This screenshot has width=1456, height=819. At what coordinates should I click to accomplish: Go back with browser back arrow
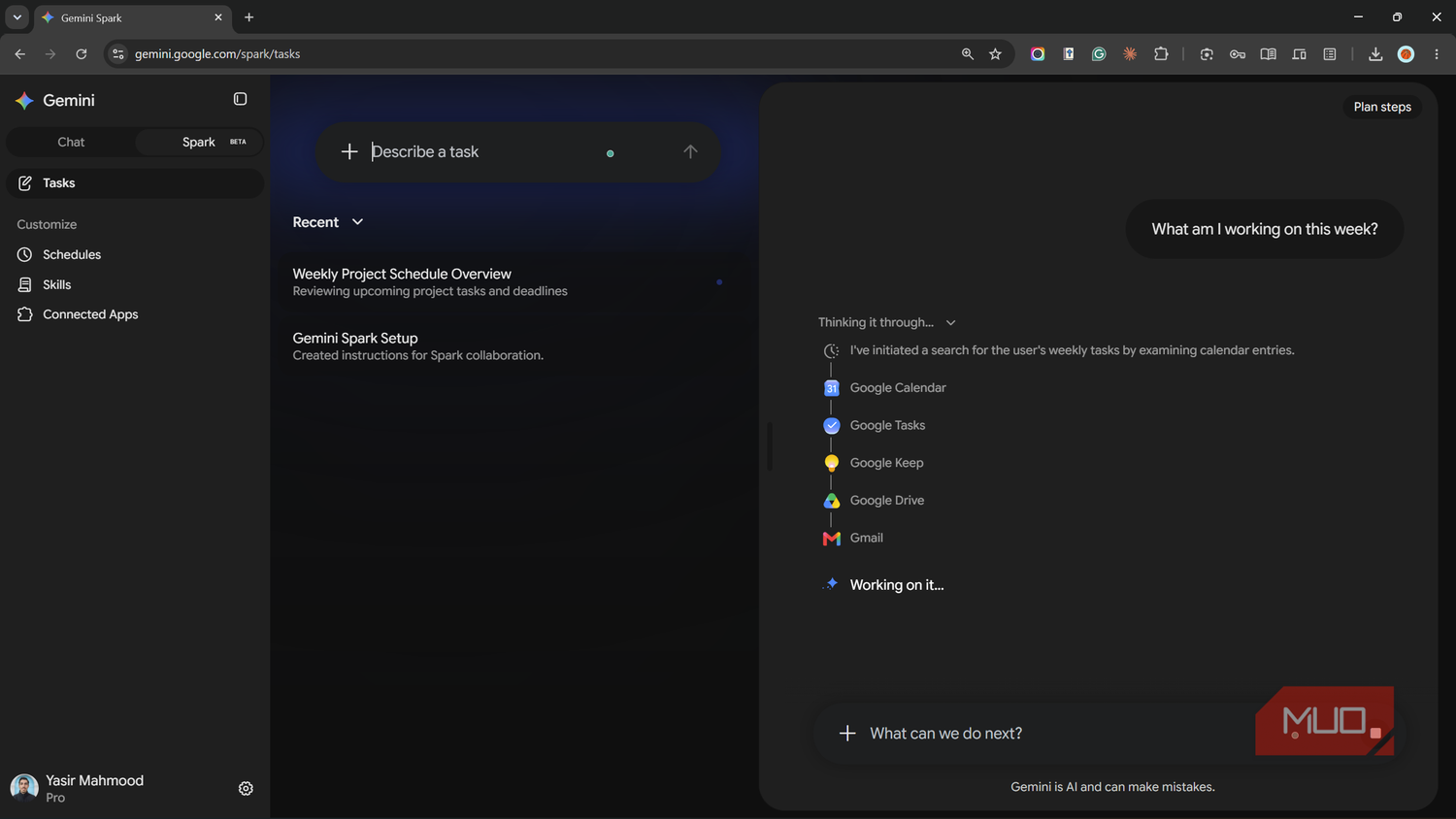click(x=20, y=54)
